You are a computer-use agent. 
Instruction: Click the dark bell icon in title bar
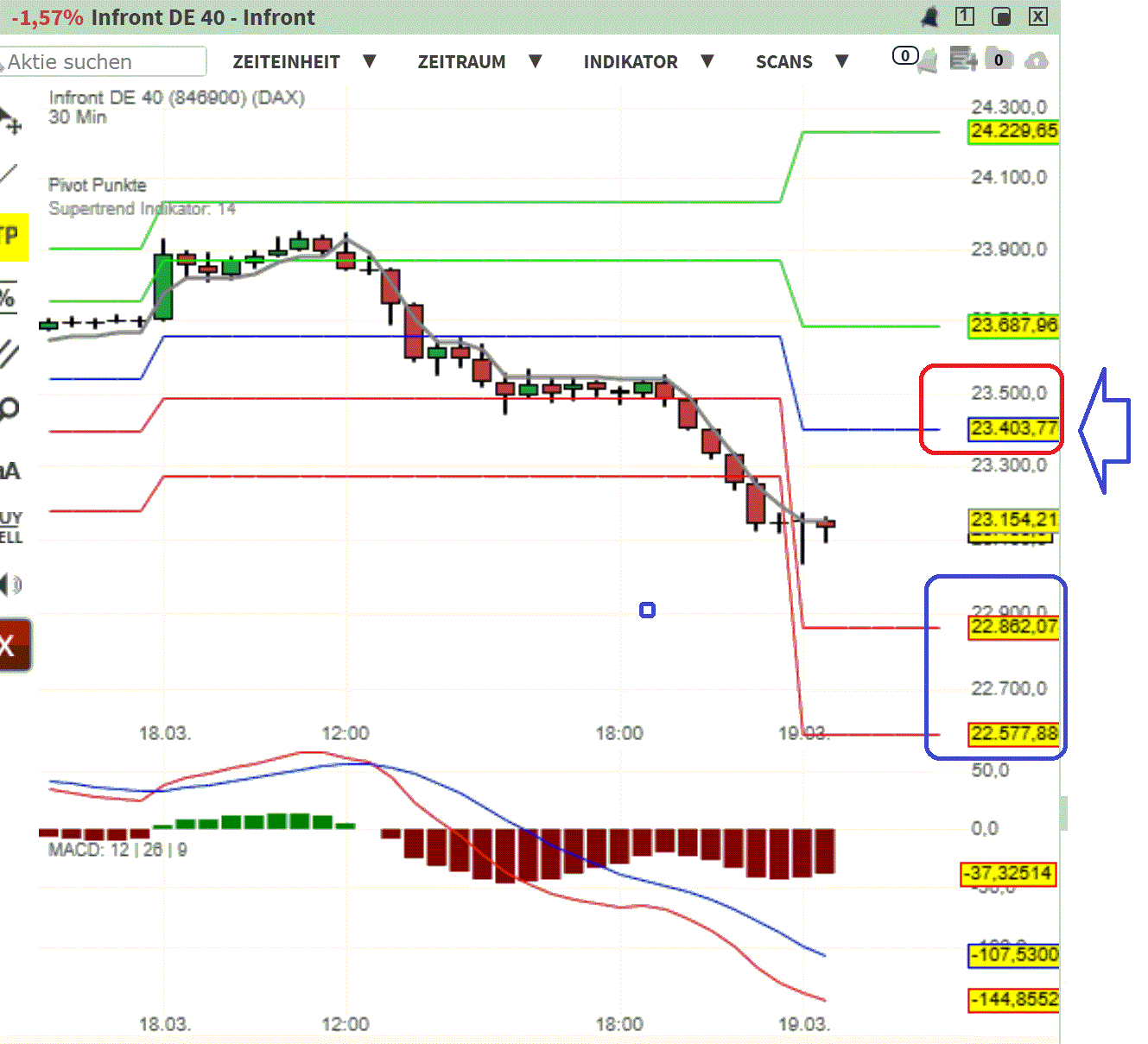pos(930,16)
